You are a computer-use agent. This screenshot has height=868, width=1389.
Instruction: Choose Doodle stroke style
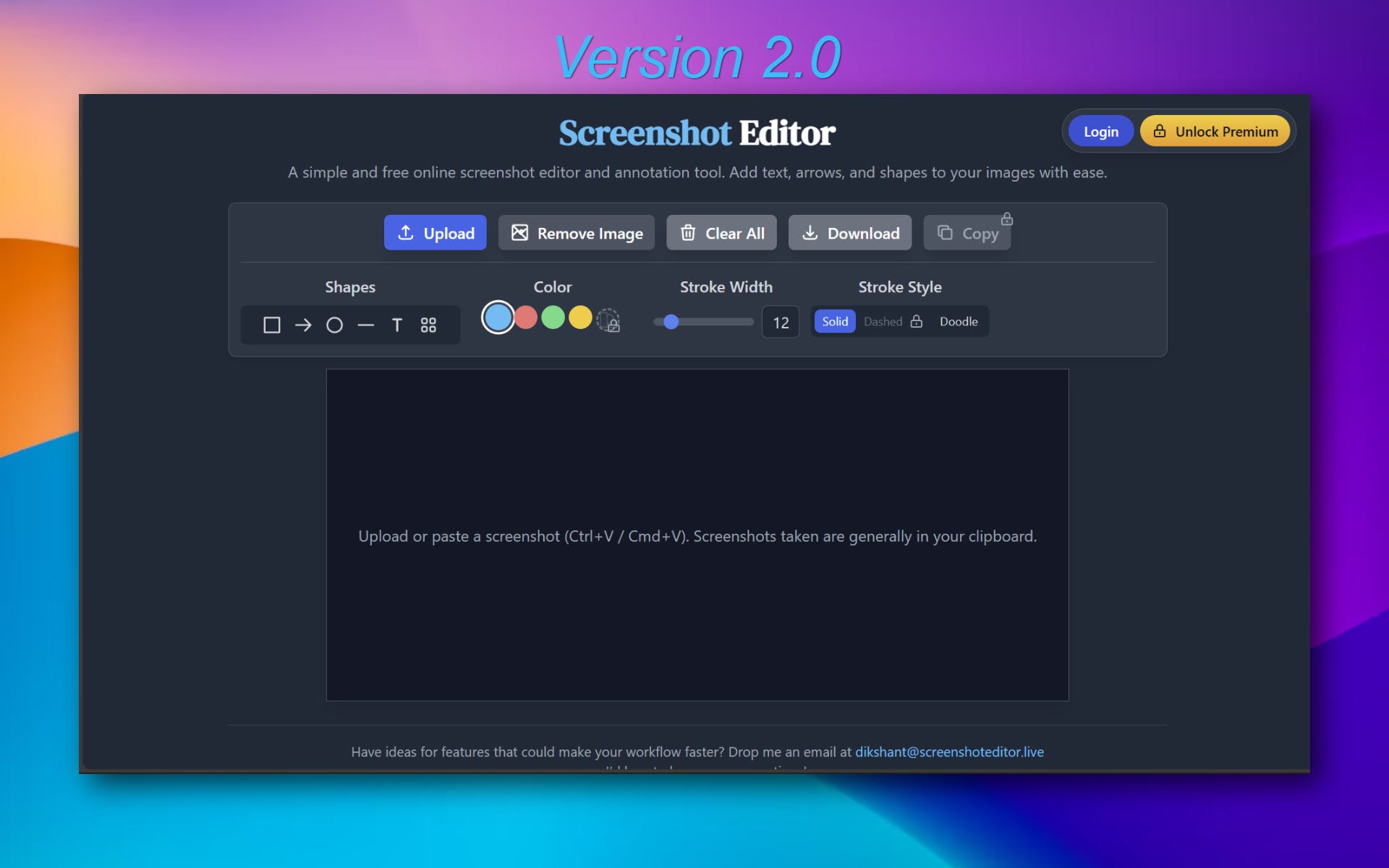pos(958,321)
